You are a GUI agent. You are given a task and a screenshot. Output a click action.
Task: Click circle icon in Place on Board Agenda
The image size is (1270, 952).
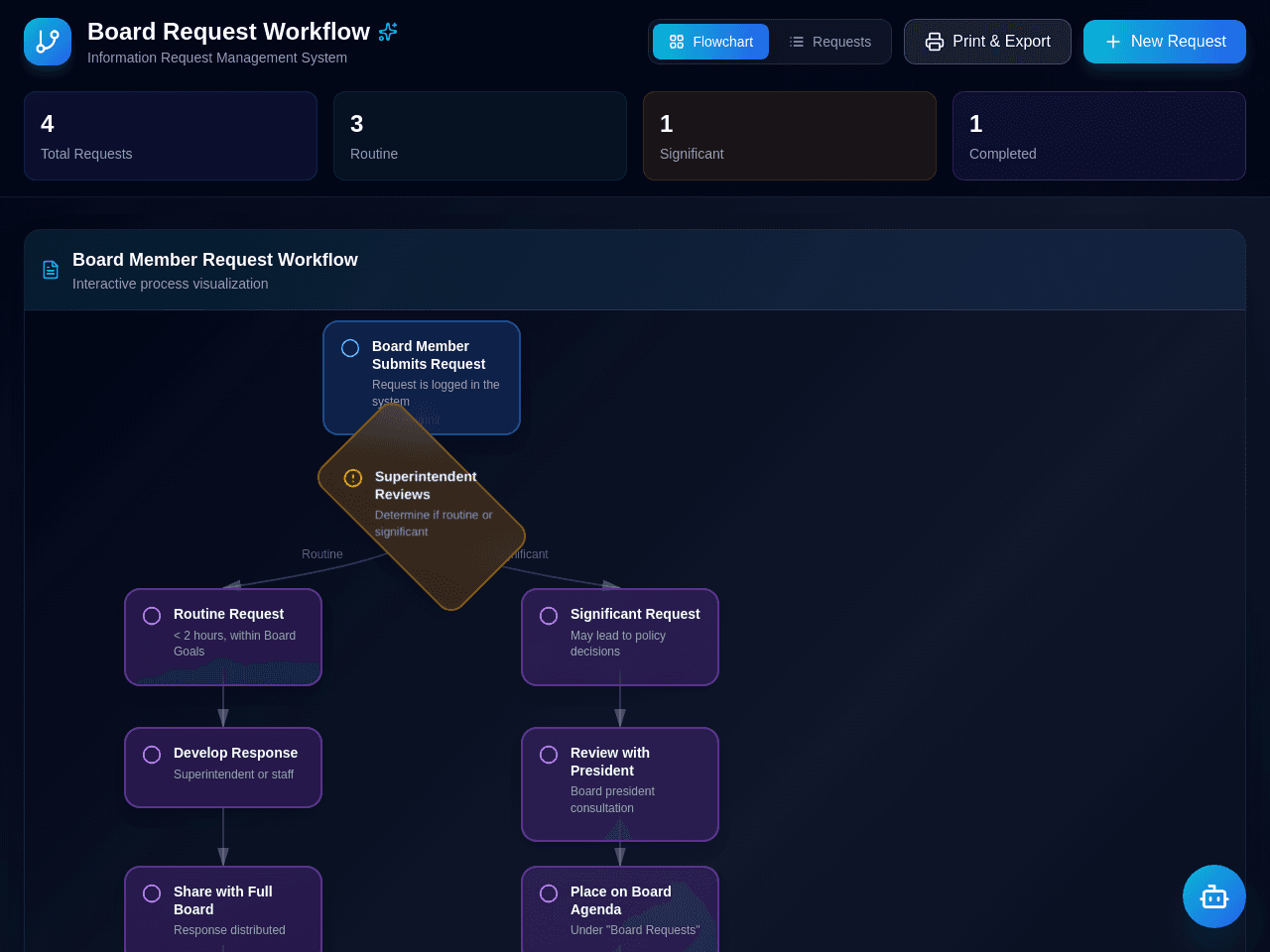point(549,893)
